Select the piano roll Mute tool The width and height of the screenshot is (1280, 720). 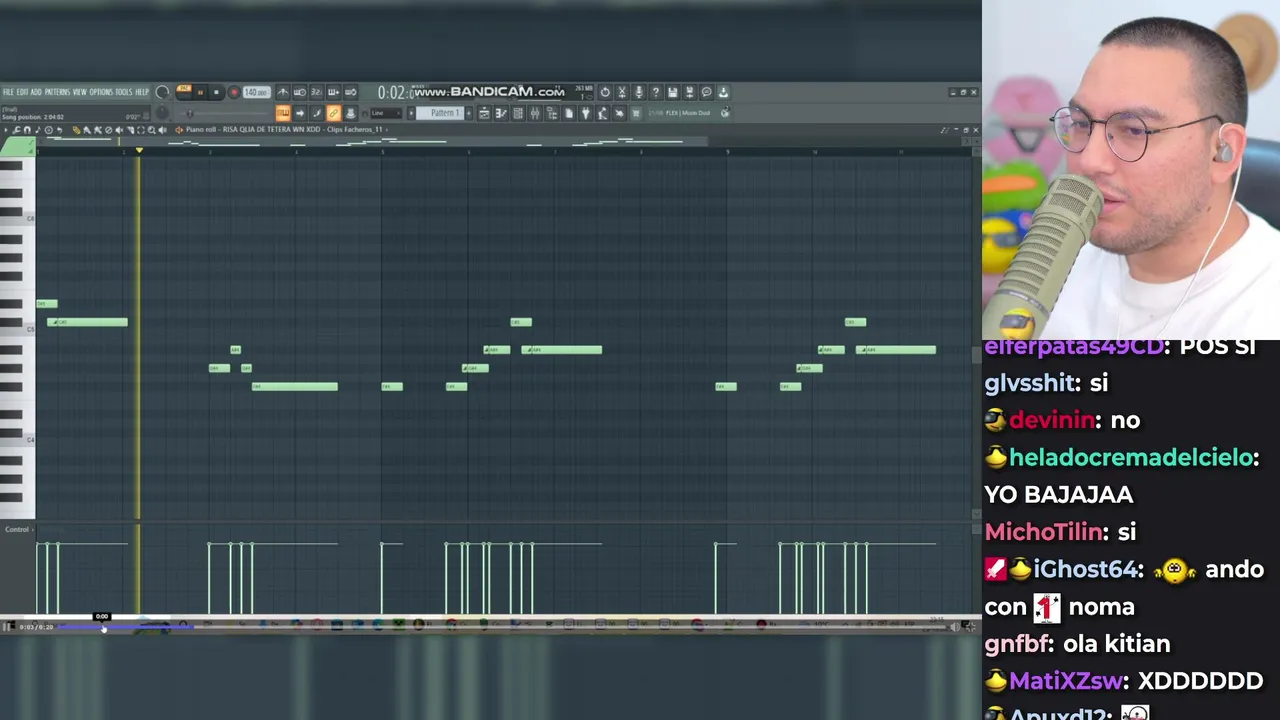[x=119, y=129]
